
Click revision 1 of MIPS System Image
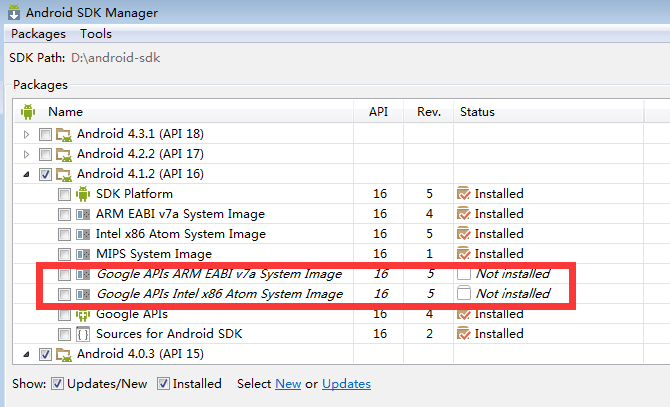click(429, 254)
